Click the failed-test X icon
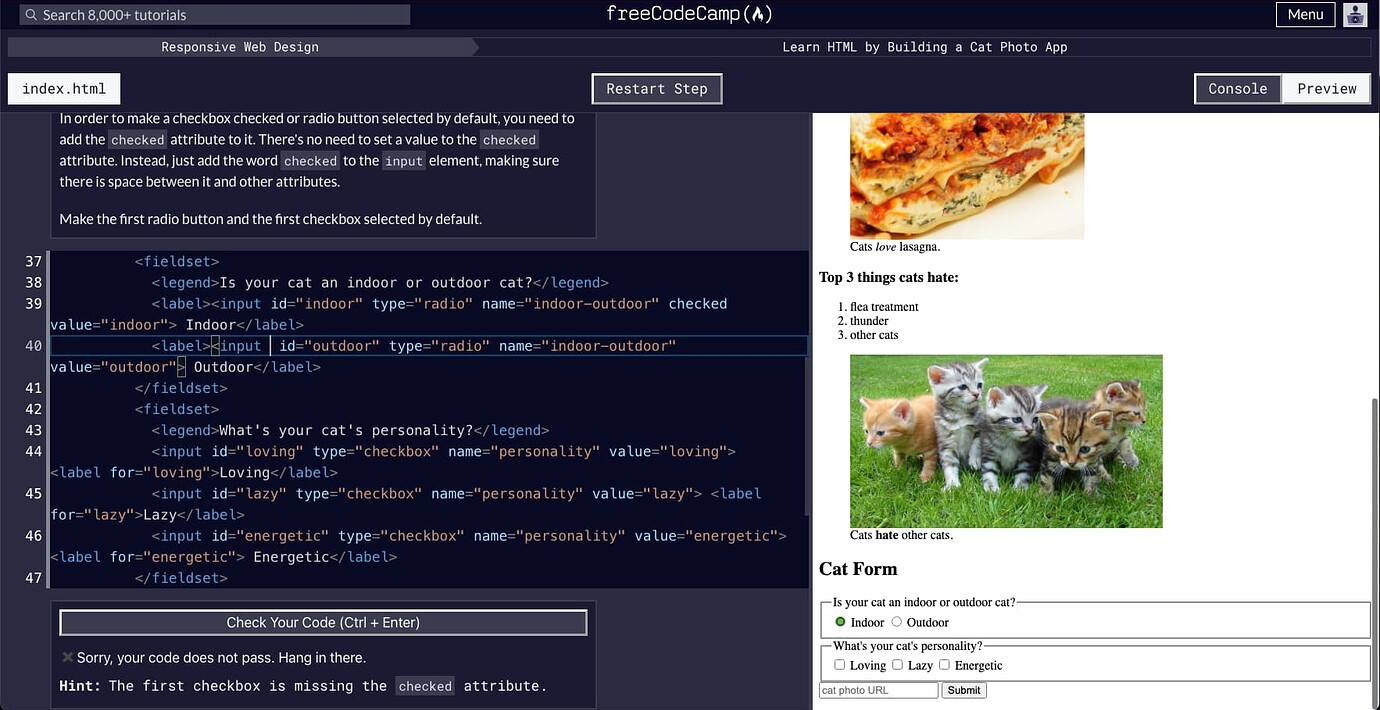The width and height of the screenshot is (1380, 710). point(67,657)
